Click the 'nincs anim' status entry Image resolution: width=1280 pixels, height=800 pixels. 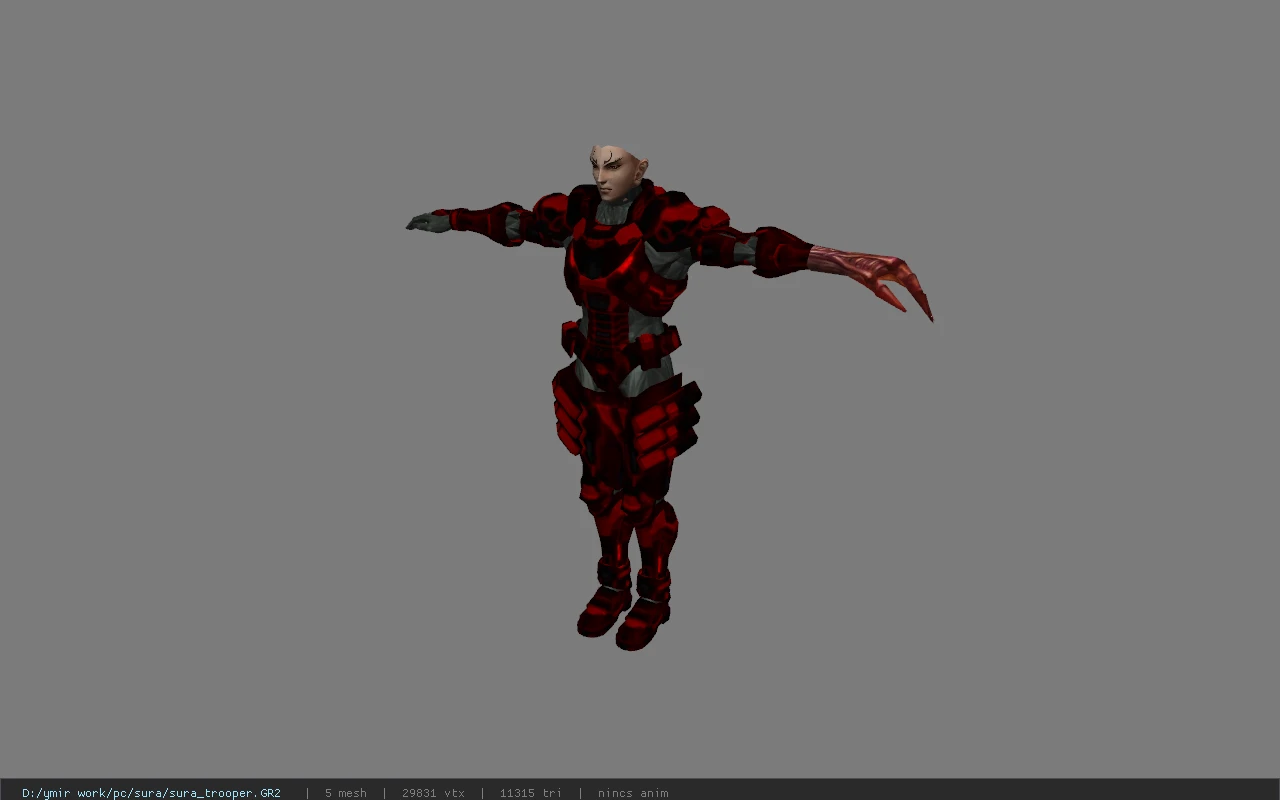pos(633,793)
